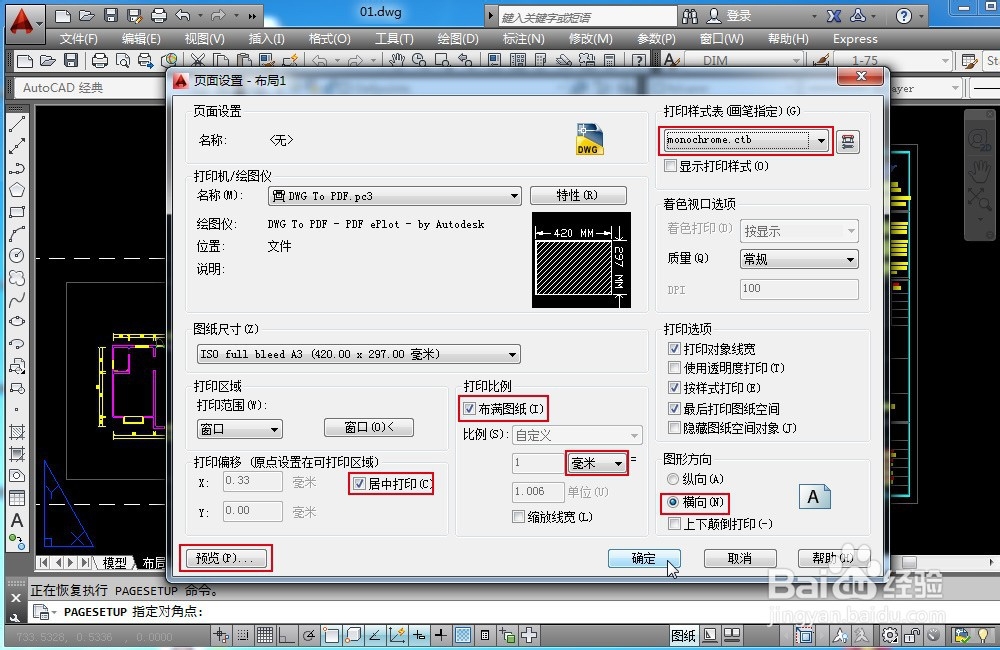The height and width of the screenshot is (650, 1000).
Task: Click the Pan hand icon in standard toolbar
Action: [x=397, y=61]
